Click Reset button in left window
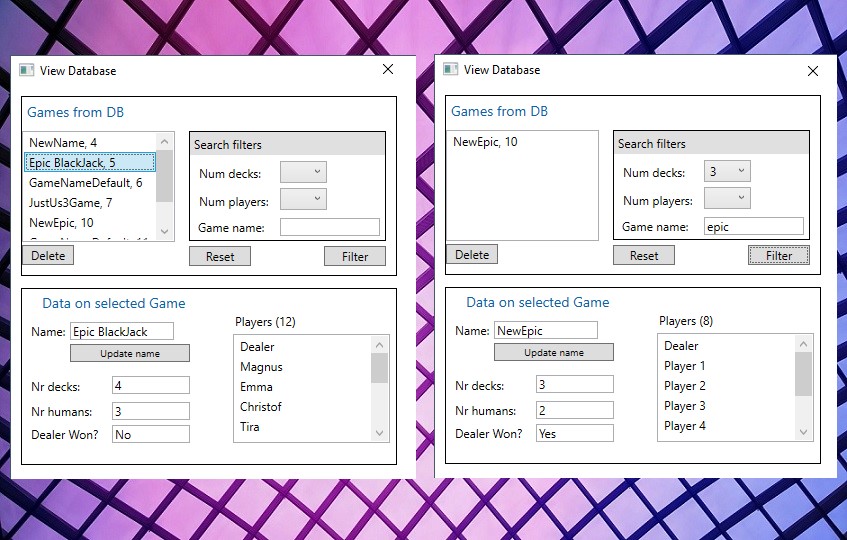Screen dimensions: 847x540 point(220,256)
